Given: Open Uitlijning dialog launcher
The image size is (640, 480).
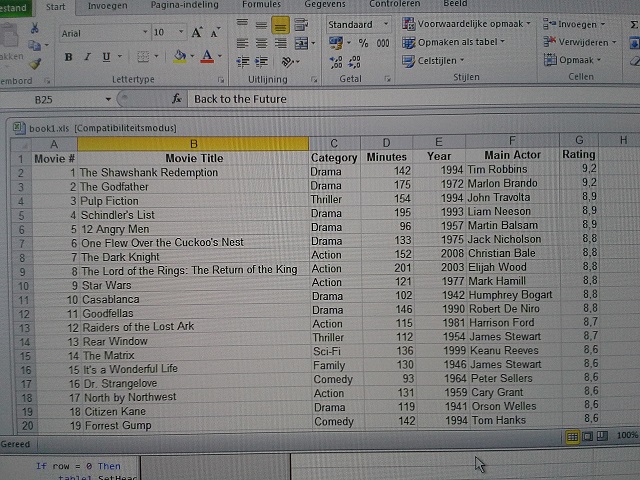Looking at the screenshot, I should [x=314, y=80].
